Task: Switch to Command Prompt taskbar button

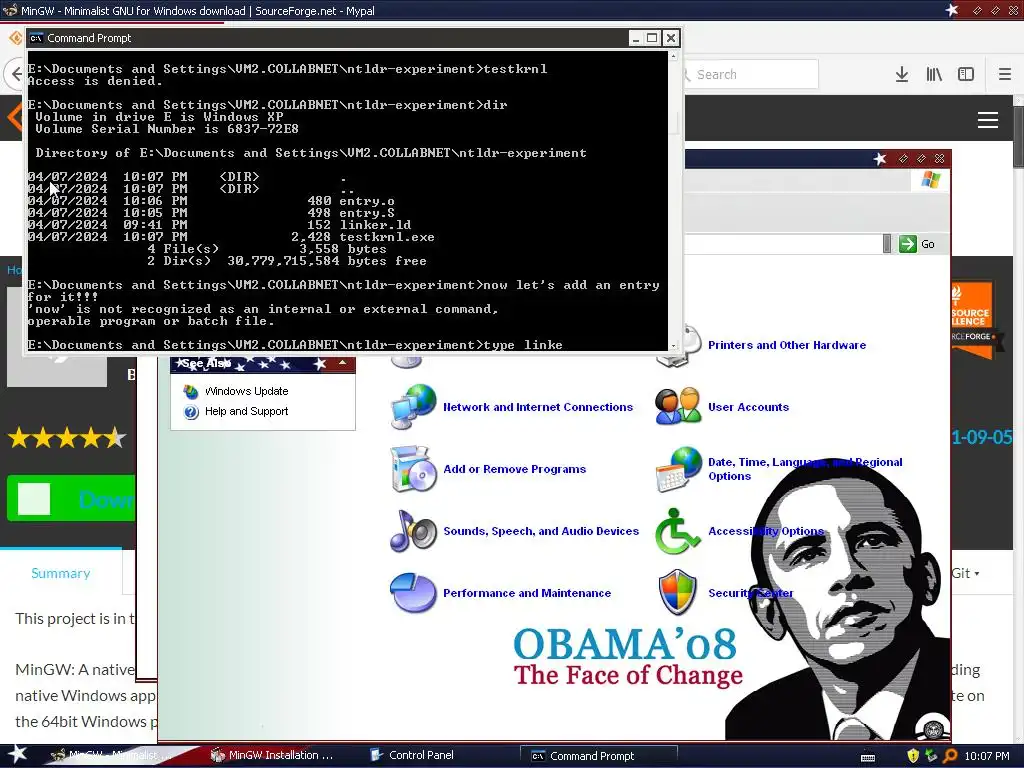Action: pyautogui.click(x=598, y=756)
